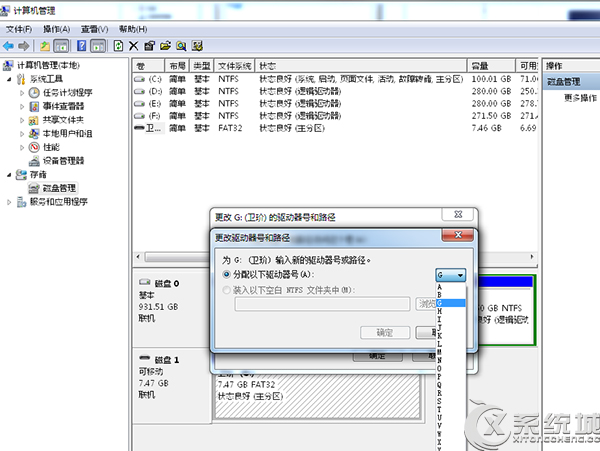The height and width of the screenshot is (451, 600).
Task: Expand the 性能 node arrow
Action: (22, 147)
